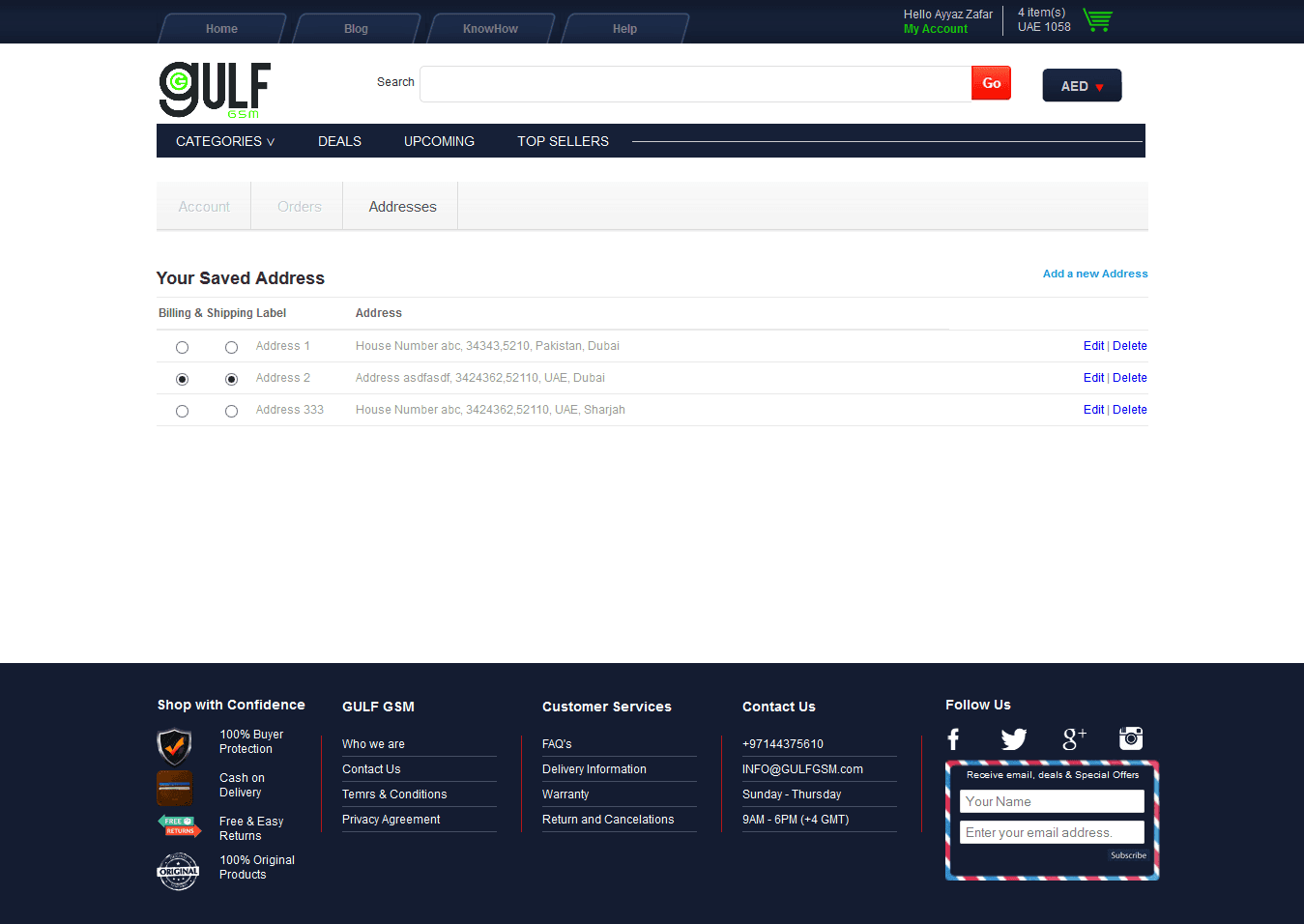Open the KnowHow tab

point(490,29)
